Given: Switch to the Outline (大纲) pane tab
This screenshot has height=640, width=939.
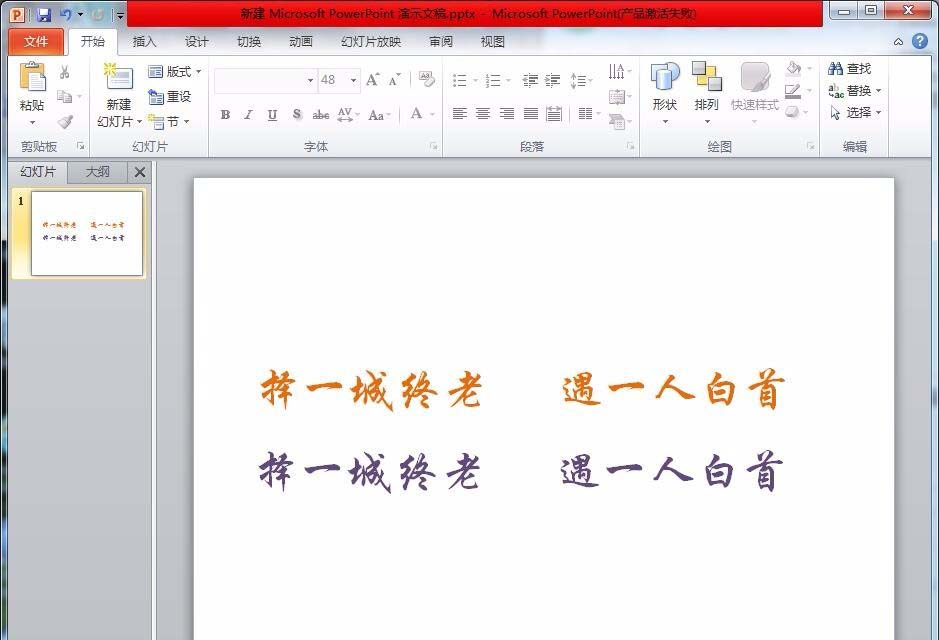Looking at the screenshot, I should 97,172.
